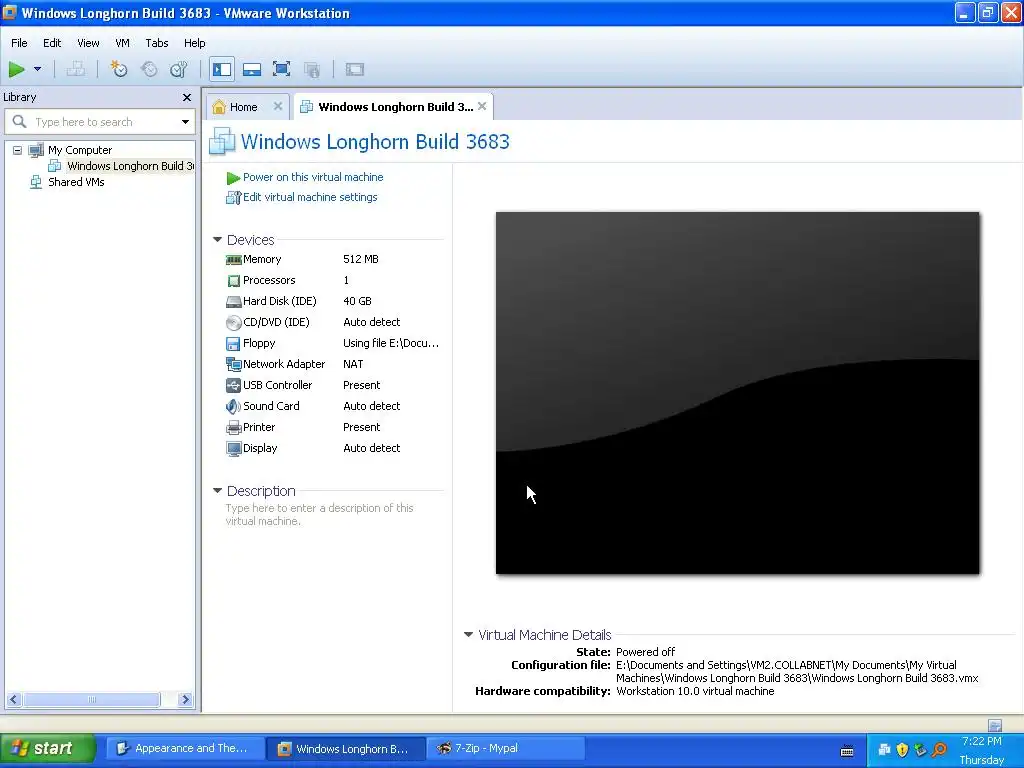Screen dimensions: 1024x768
Task: Take a snapshot using toolbar icon
Action: click(118, 69)
